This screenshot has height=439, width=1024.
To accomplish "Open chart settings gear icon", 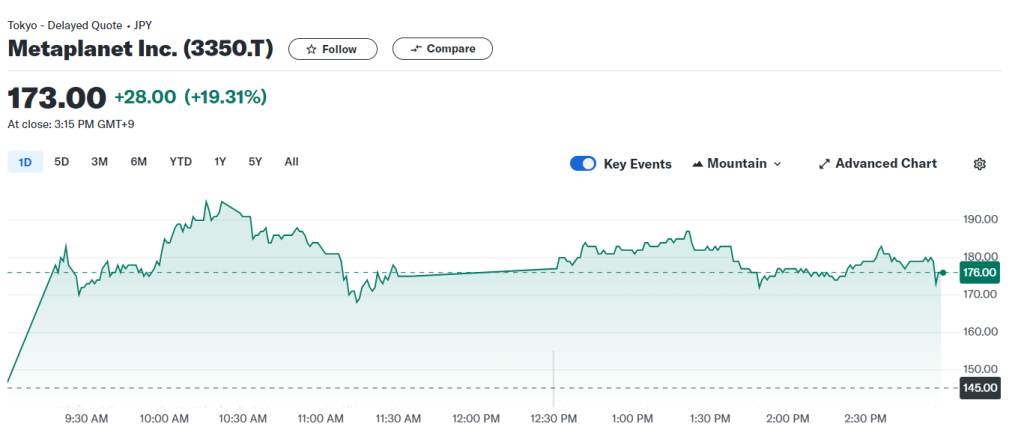I will tap(979, 164).
